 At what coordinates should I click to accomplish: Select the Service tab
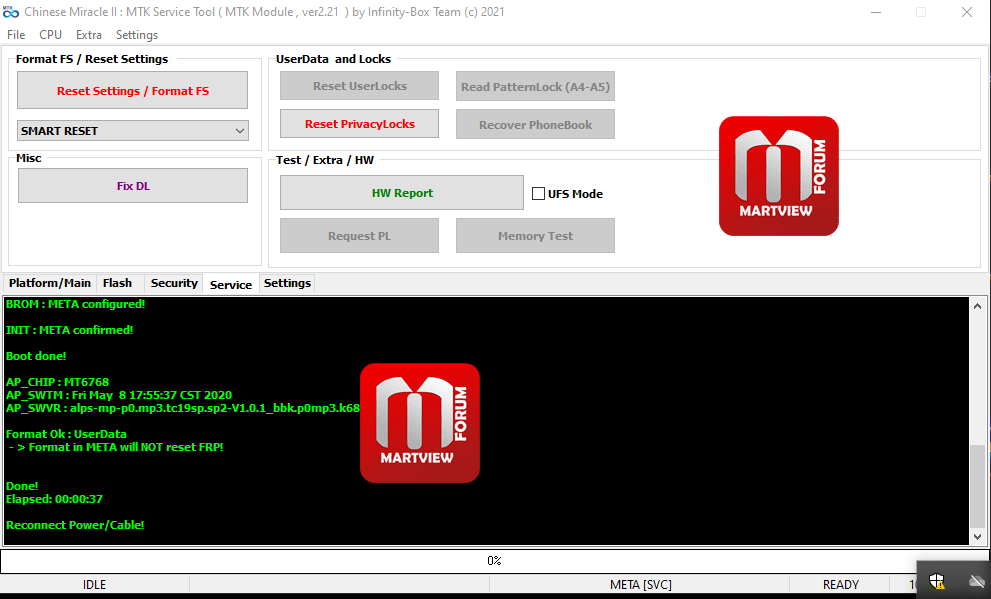[231, 284]
